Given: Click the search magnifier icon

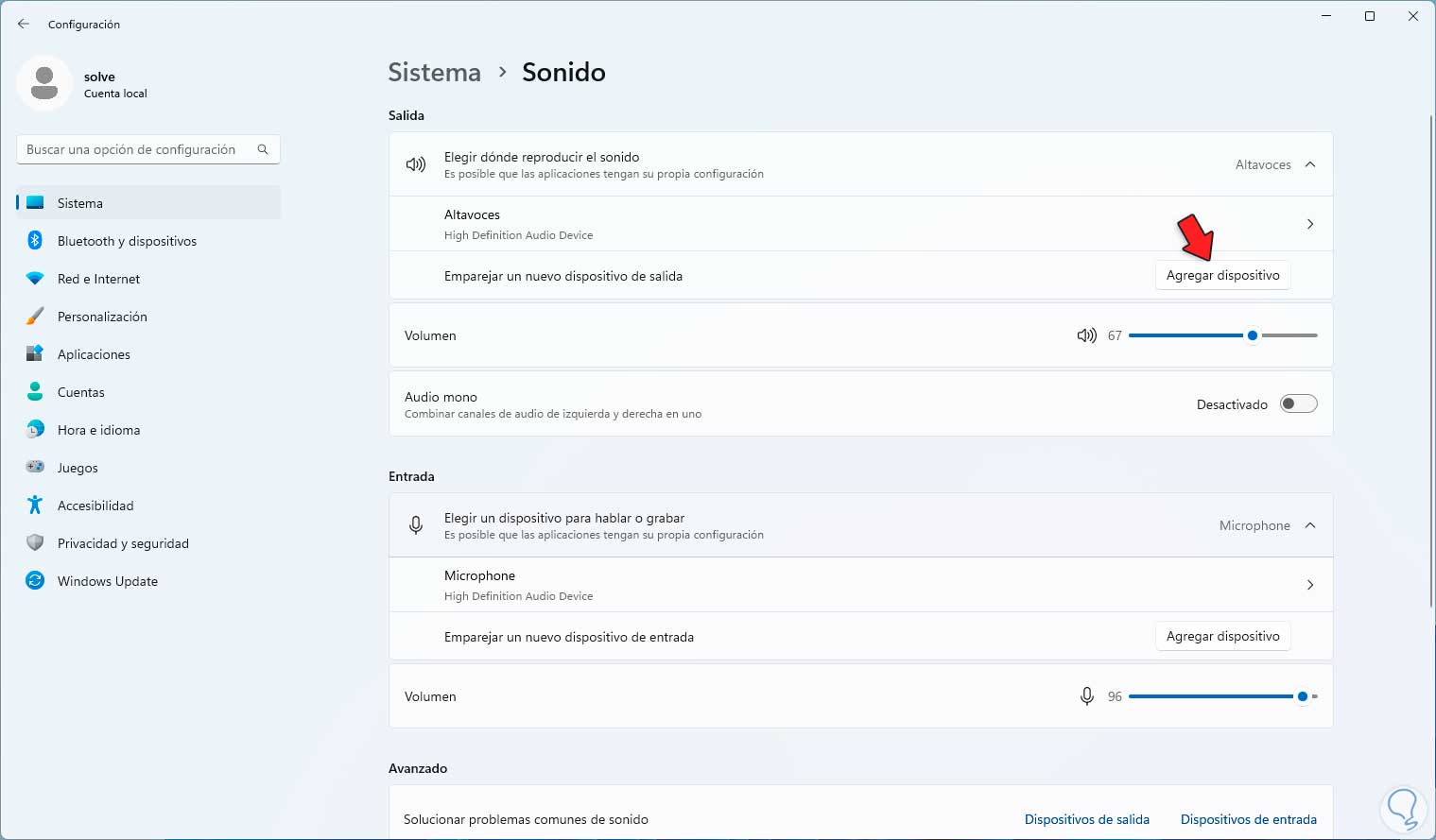Looking at the screenshot, I should (x=263, y=149).
